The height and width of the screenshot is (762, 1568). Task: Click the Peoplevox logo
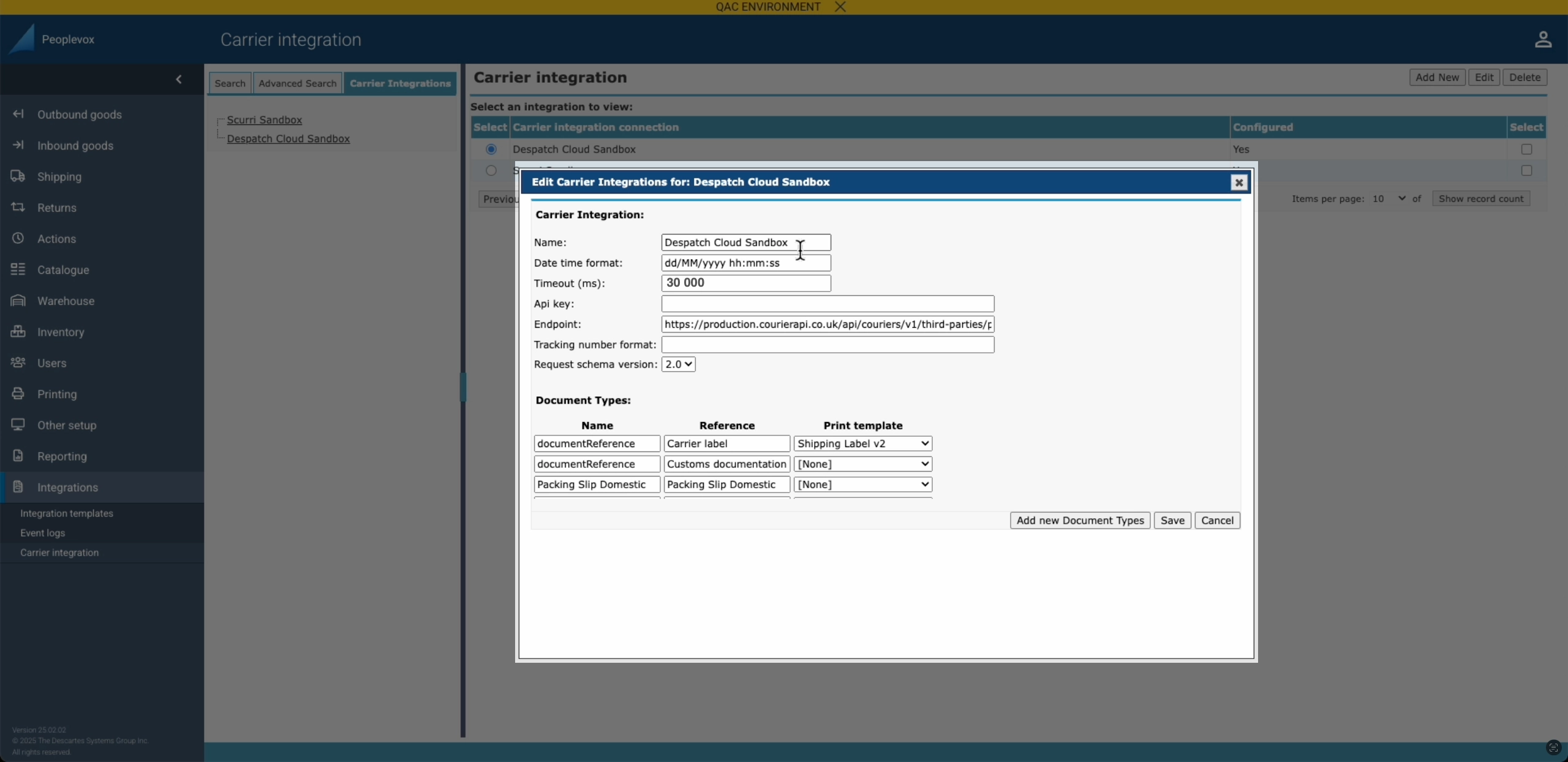22,39
